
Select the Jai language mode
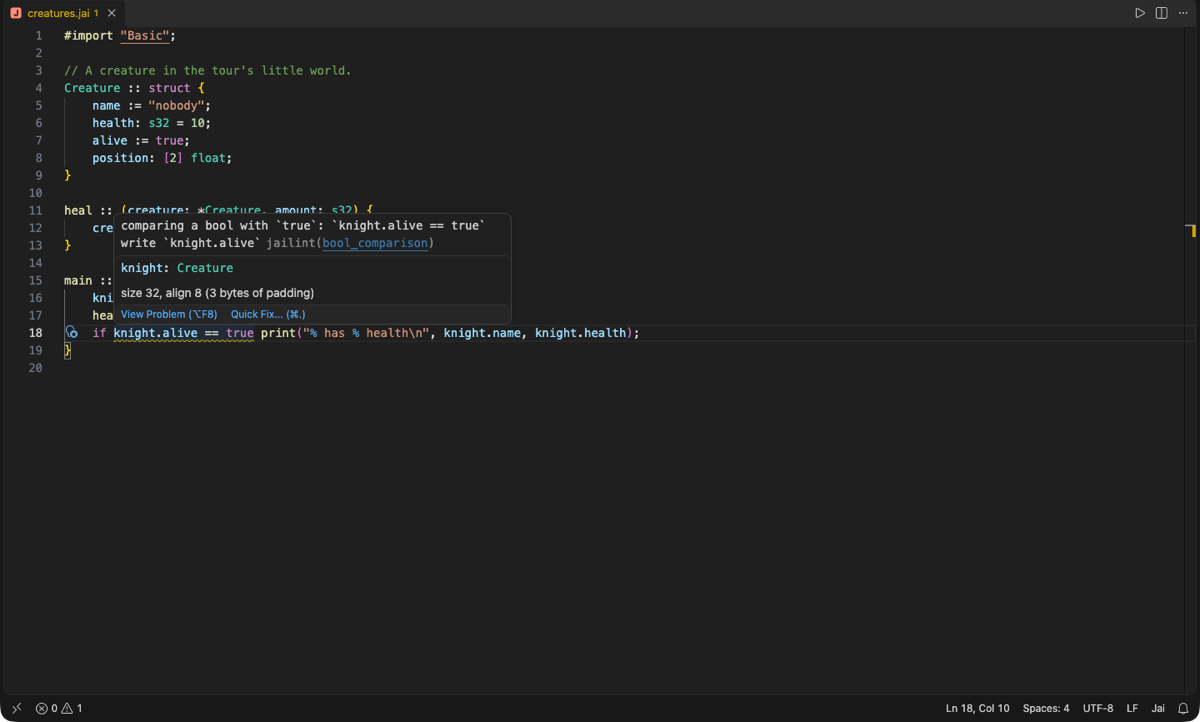coord(1158,708)
